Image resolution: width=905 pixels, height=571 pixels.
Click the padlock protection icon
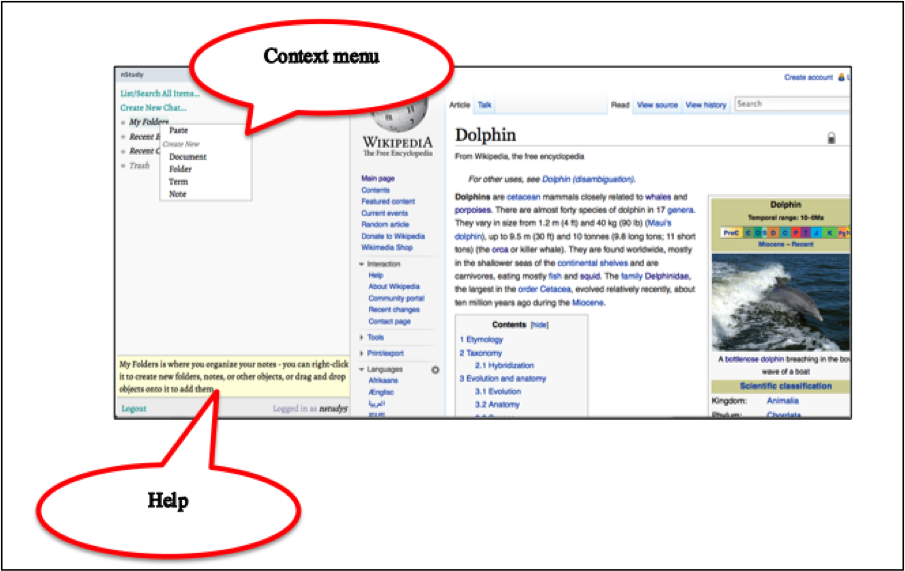coord(831,138)
